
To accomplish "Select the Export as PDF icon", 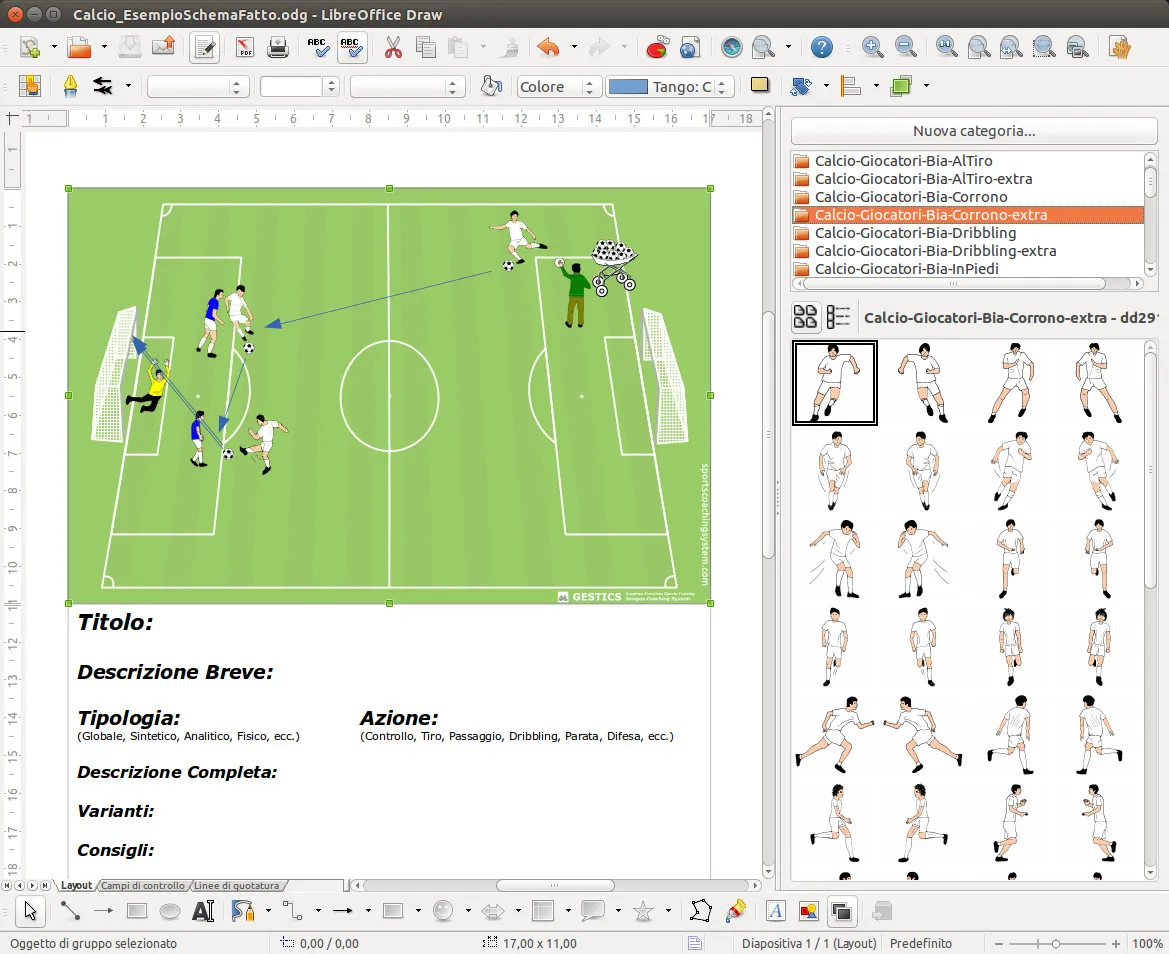I will pyautogui.click(x=244, y=47).
